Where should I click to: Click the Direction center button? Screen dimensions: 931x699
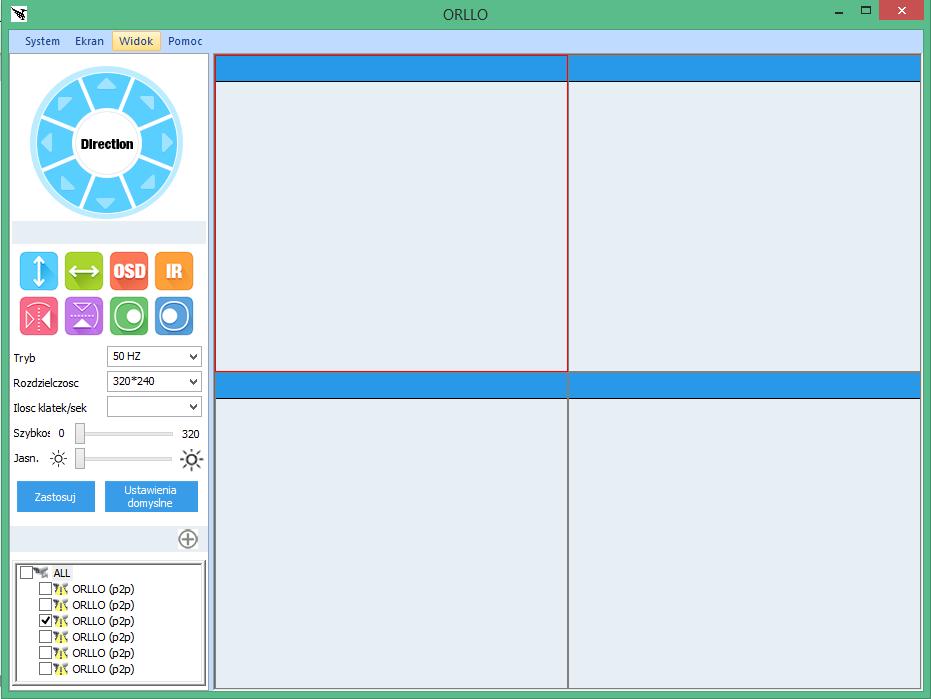point(107,144)
